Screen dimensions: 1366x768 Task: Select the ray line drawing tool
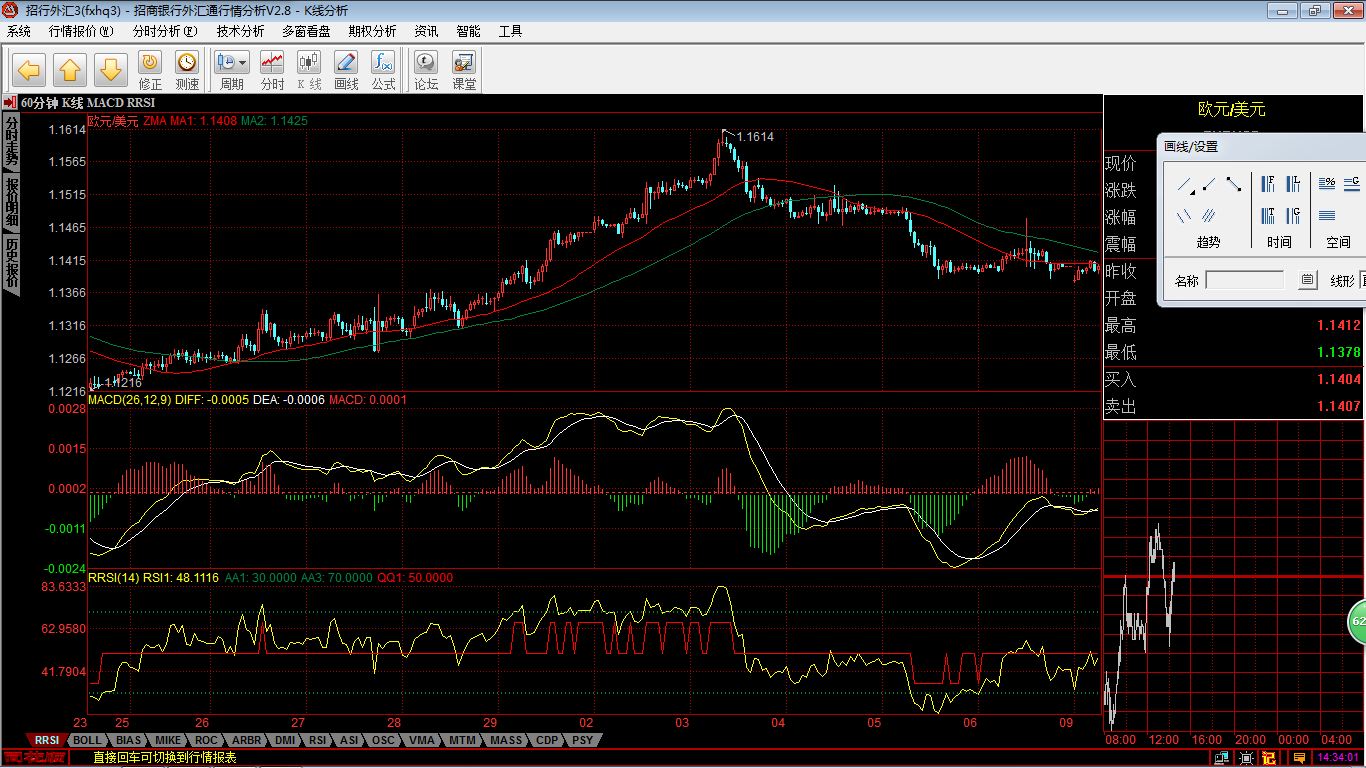pos(1209,184)
